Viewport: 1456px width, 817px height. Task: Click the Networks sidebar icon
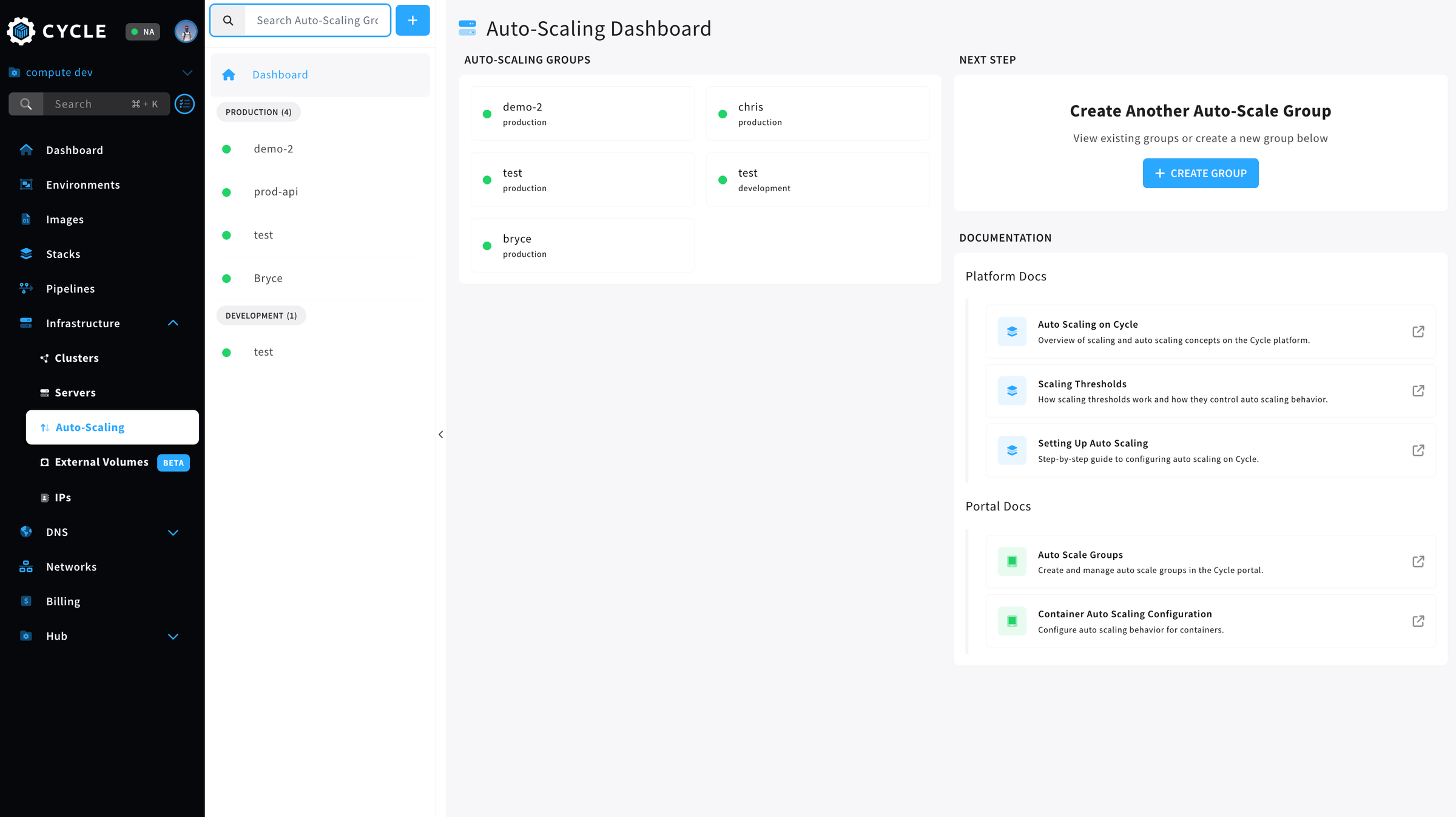(x=26, y=566)
